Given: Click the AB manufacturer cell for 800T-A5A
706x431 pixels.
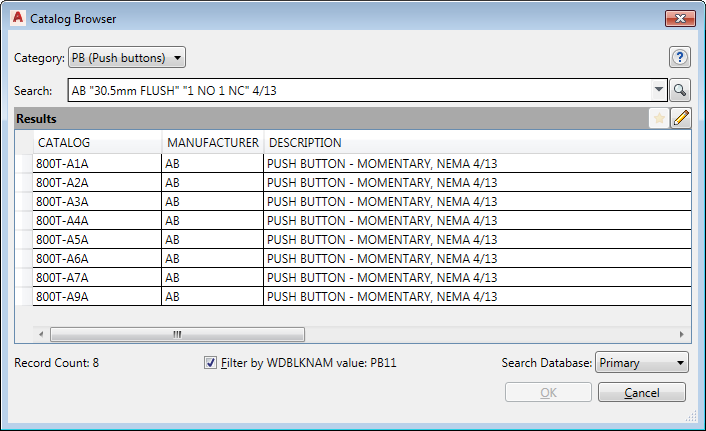Looking at the screenshot, I should [213, 240].
